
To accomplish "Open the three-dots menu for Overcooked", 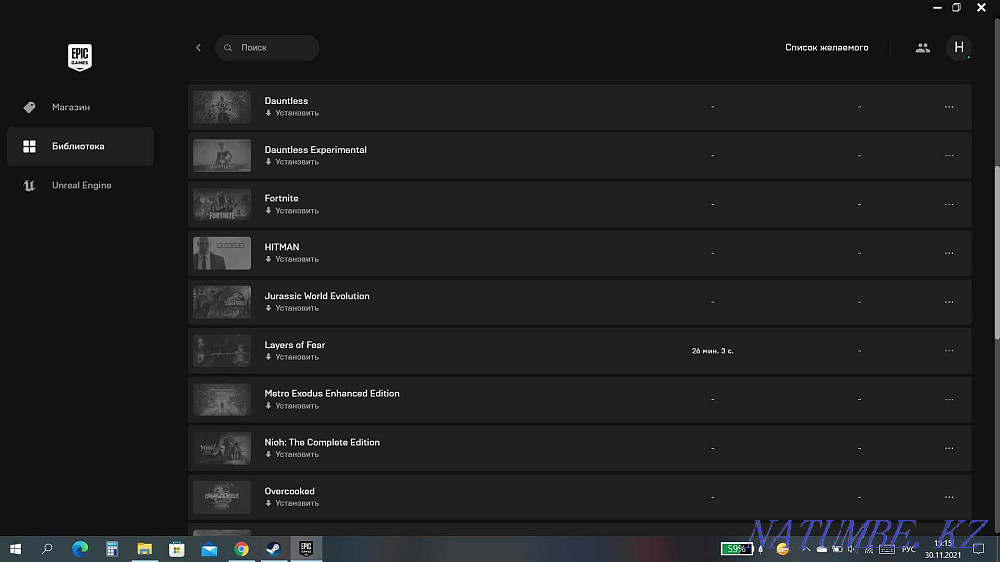I will click(x=949, y=497).
